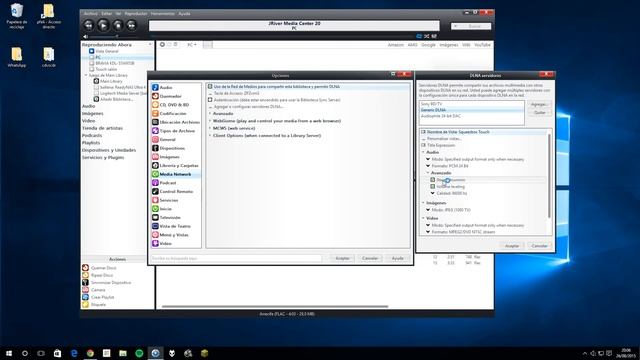Open Menú y Vistas category

[171, 235]
